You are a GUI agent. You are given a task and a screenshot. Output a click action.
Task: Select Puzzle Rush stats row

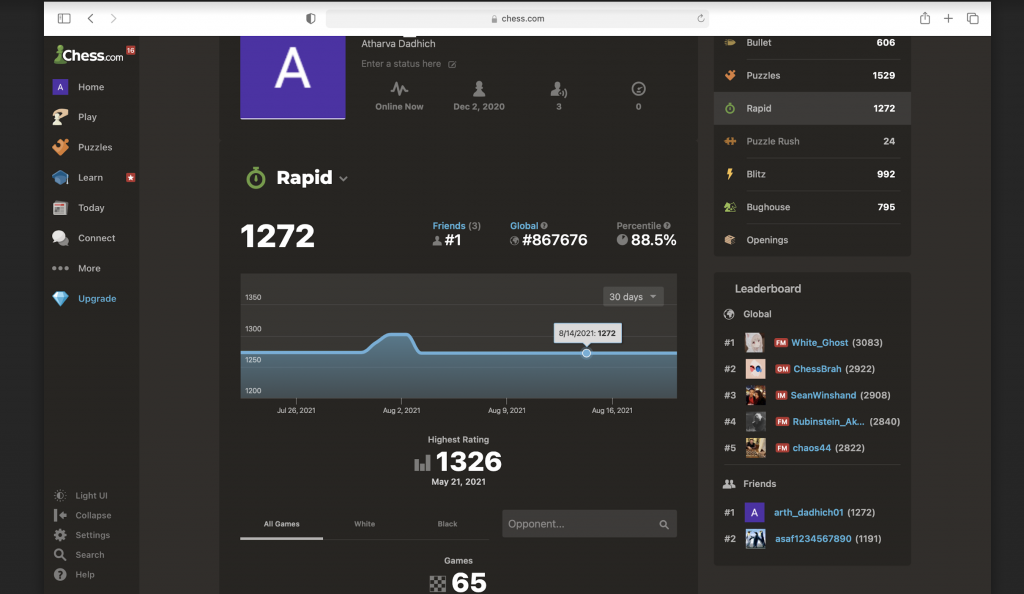click(x=812, y=141)
